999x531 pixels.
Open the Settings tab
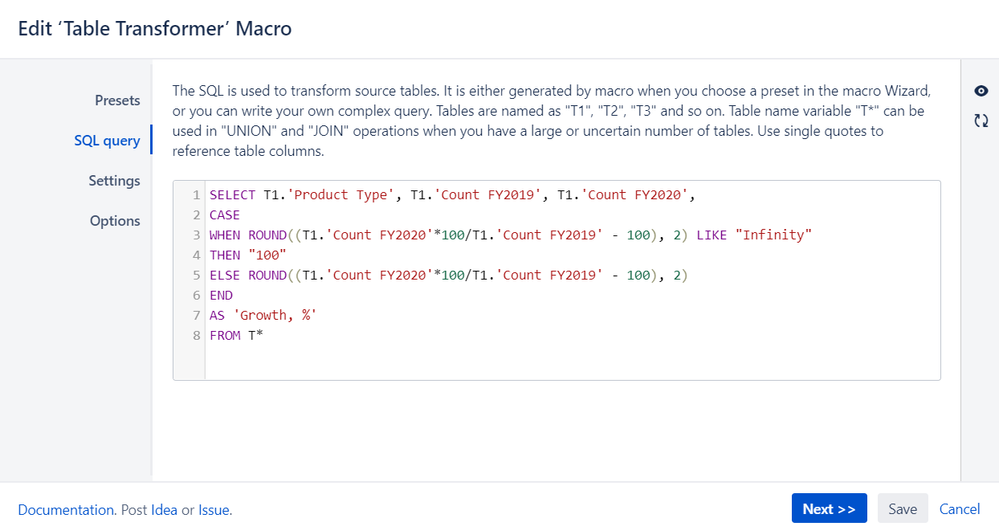point(114,180)
